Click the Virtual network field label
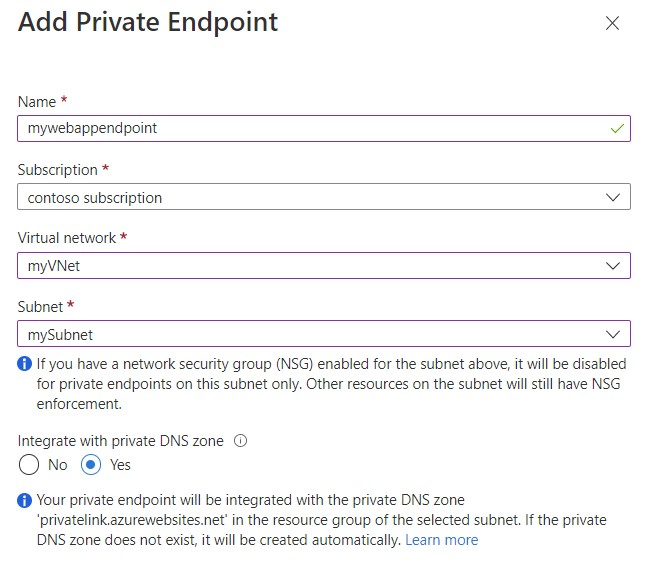This screenshot has height=563, width=647. point(68,238)
